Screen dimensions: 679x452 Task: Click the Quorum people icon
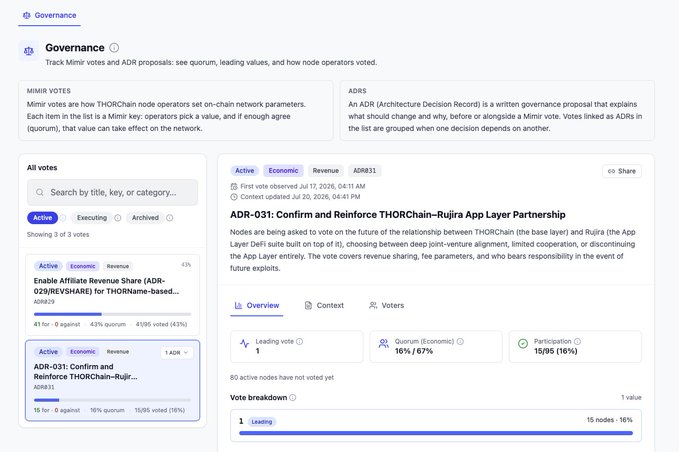[x=384, y=344]
